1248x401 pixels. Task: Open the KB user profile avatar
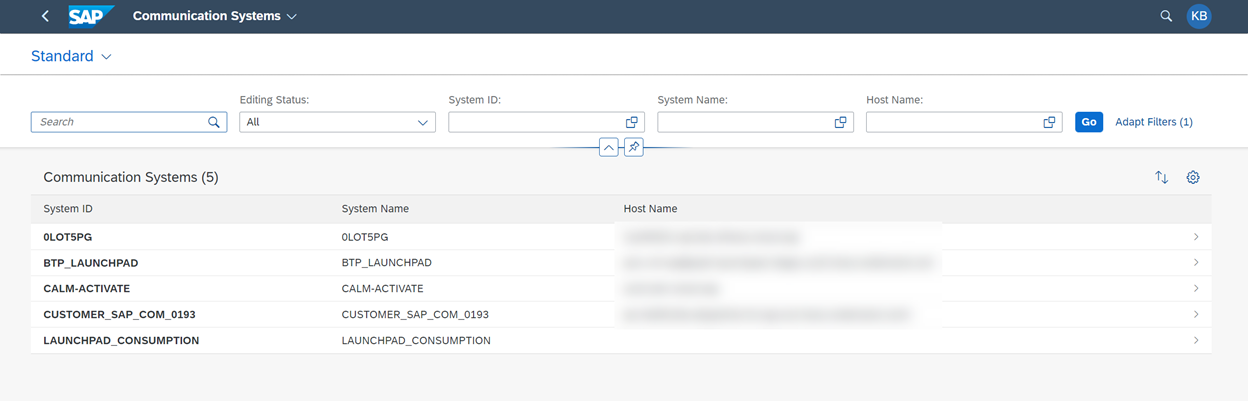1199,16
